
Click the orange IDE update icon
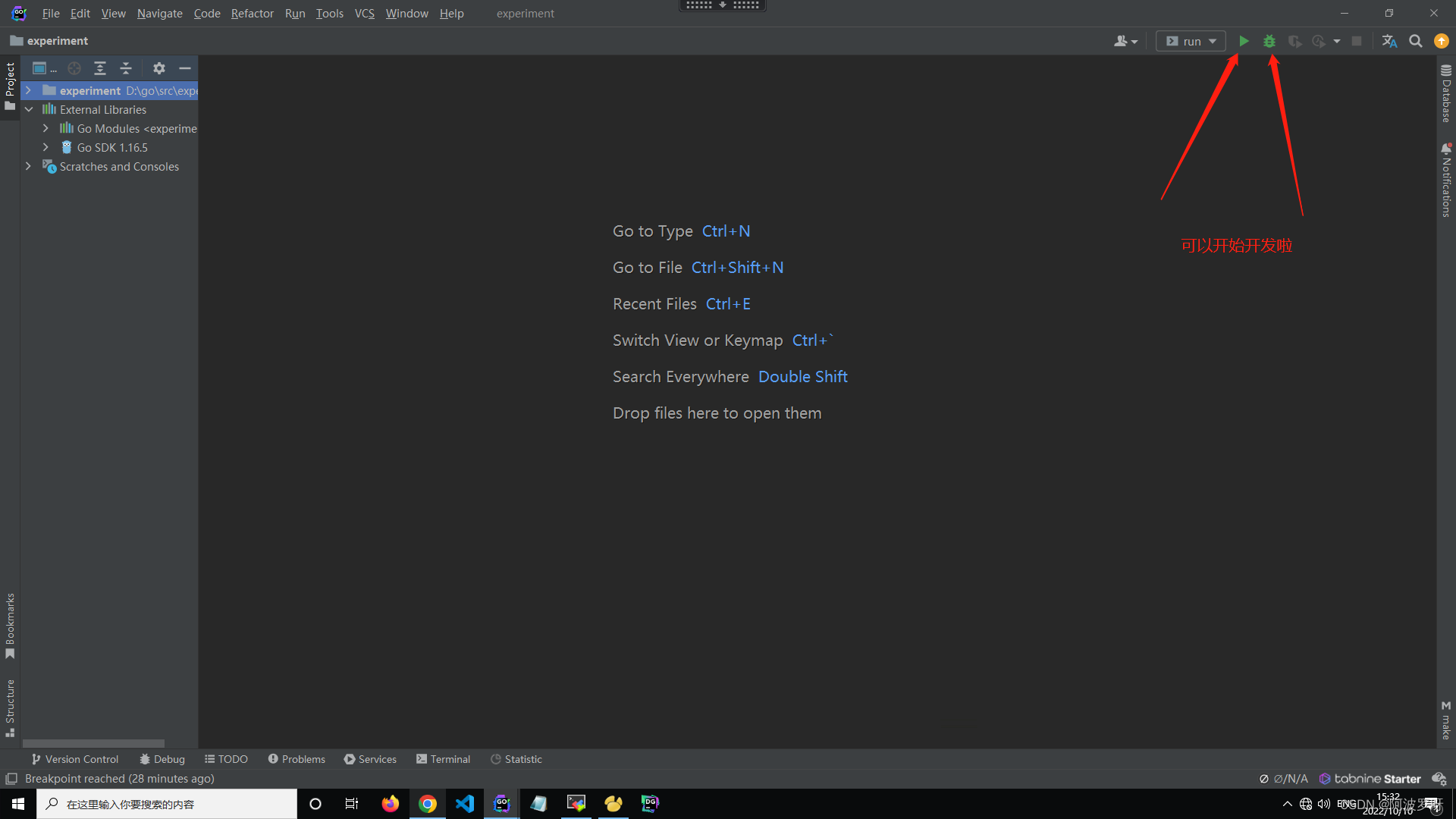click(1442, 41)
